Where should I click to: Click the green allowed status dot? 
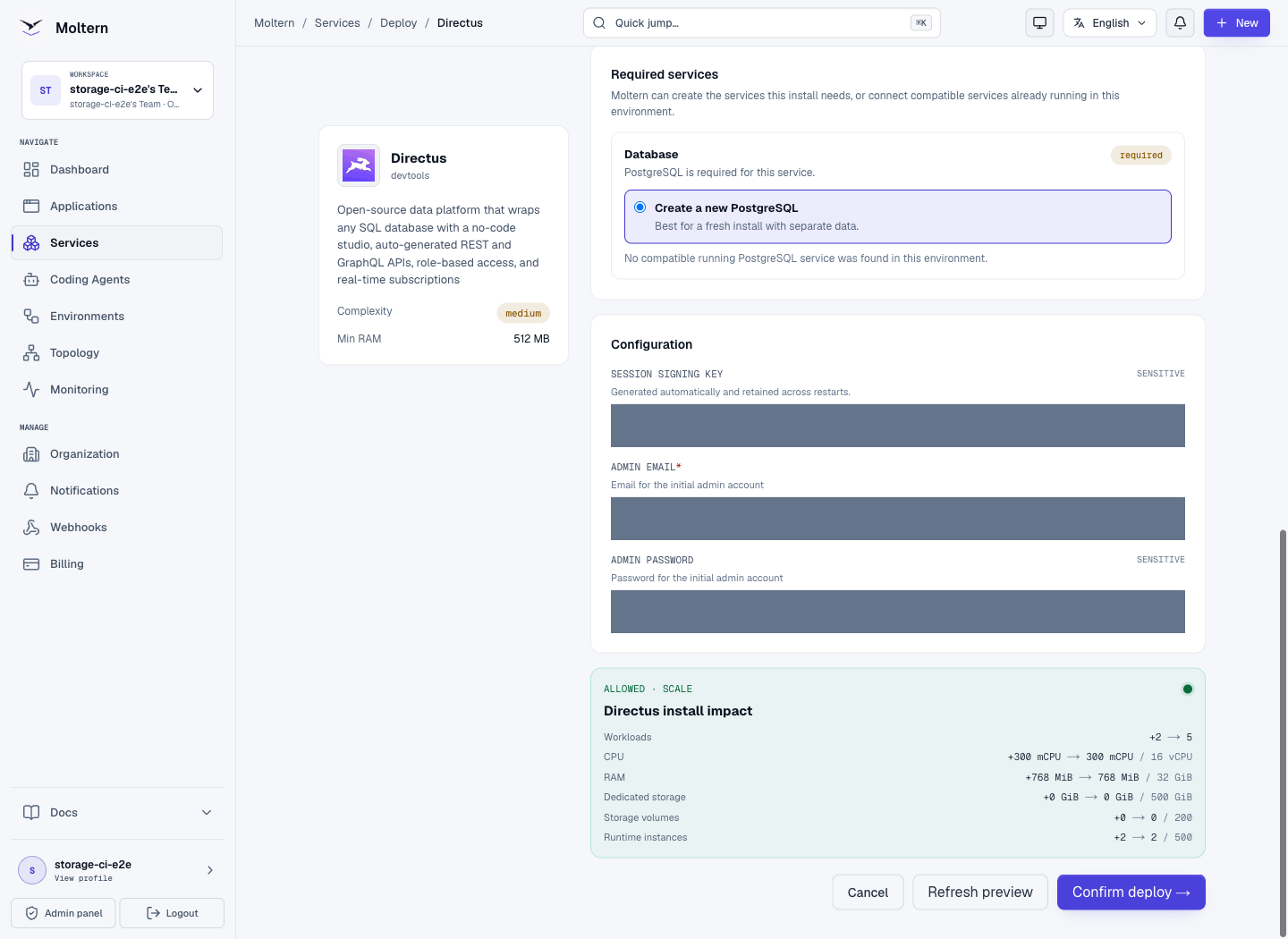[x=1188, y=689]
